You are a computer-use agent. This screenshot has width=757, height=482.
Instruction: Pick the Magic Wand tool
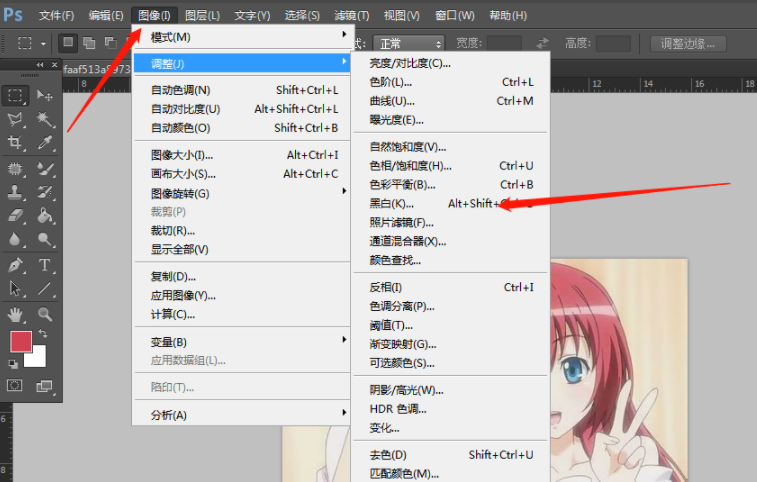[45, 119]
